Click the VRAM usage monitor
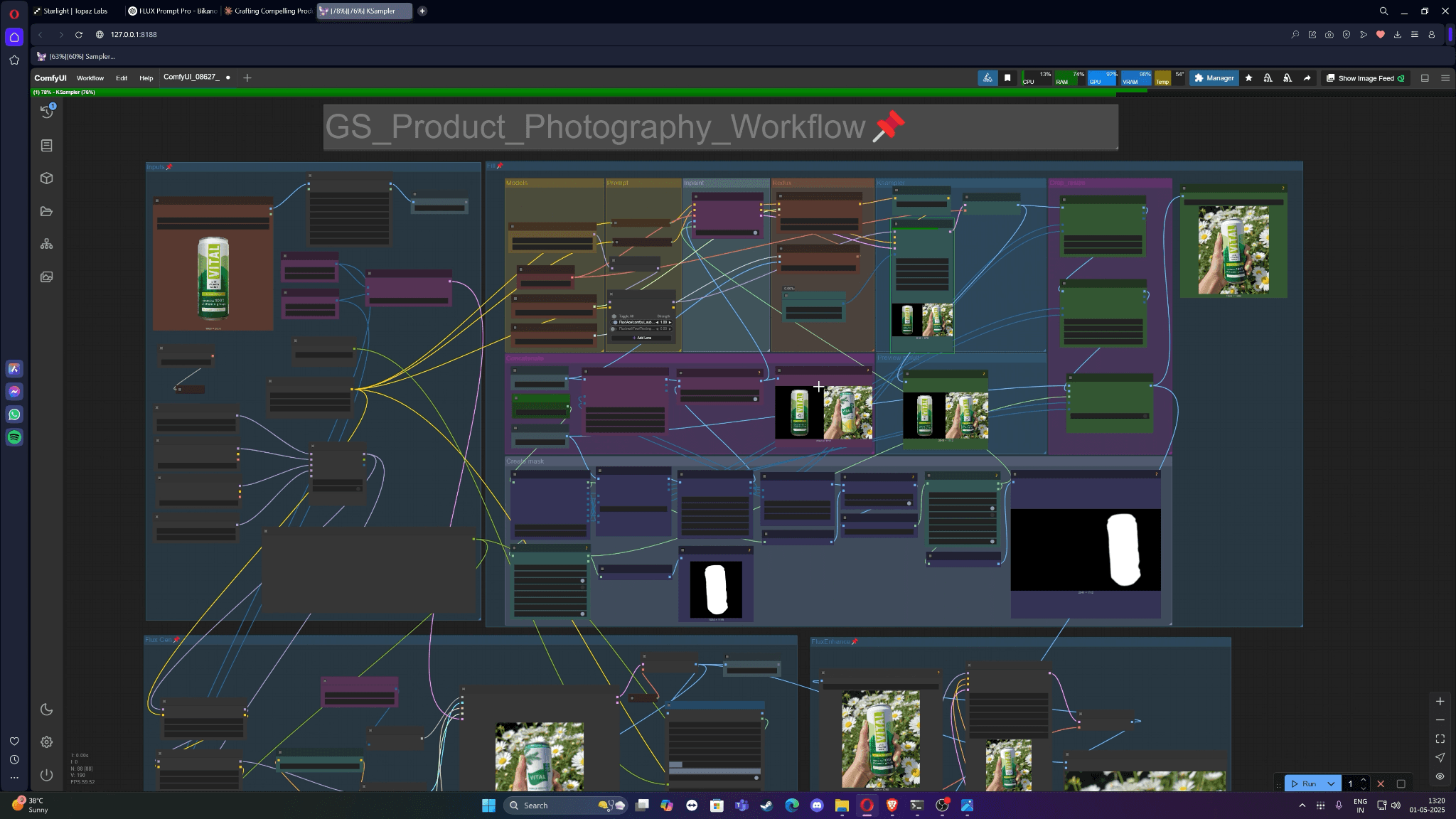This screenshot has width=1456, height=819. [1137, 78]
